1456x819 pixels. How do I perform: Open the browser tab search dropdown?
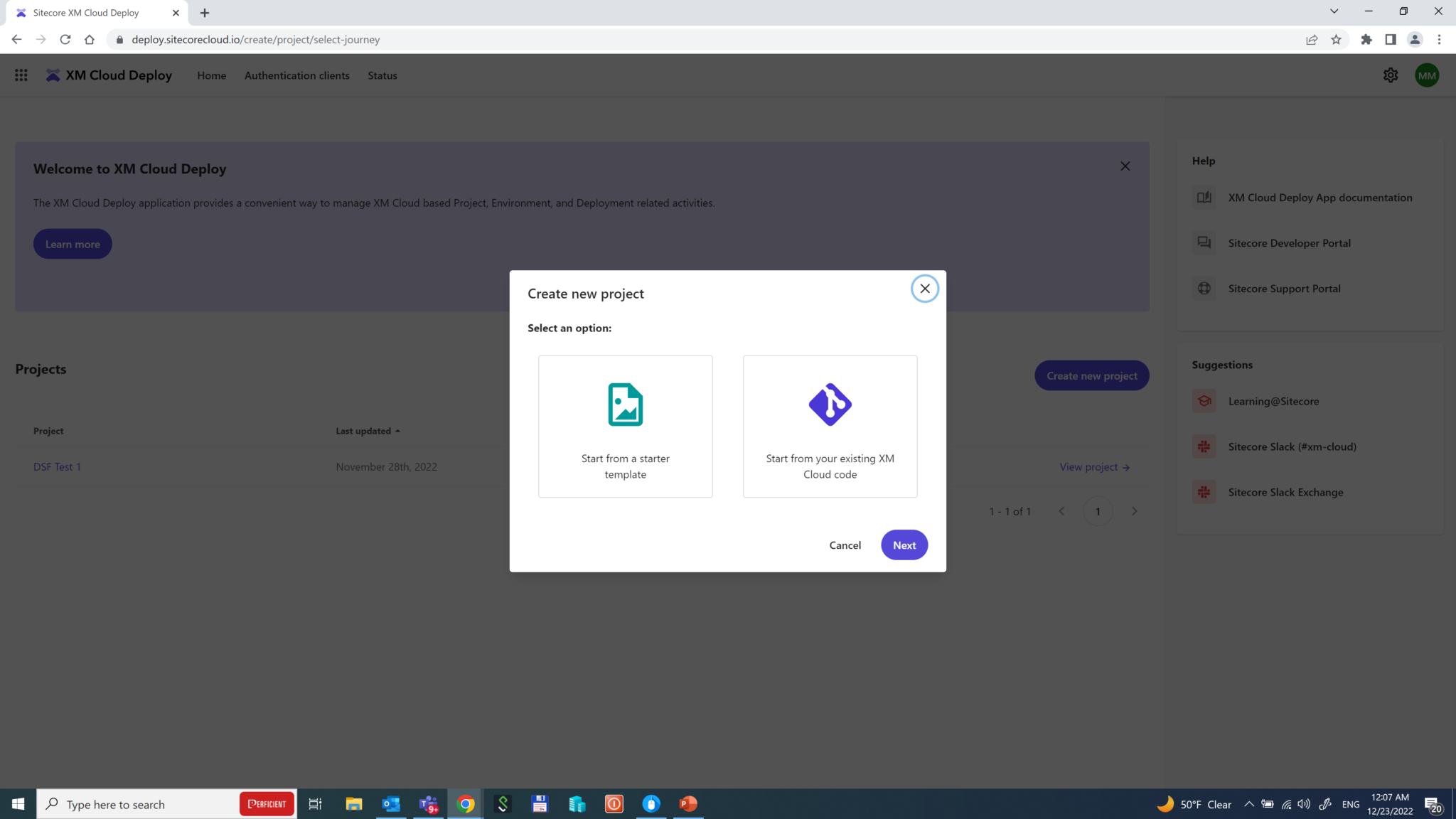[x=1334, y=11]
